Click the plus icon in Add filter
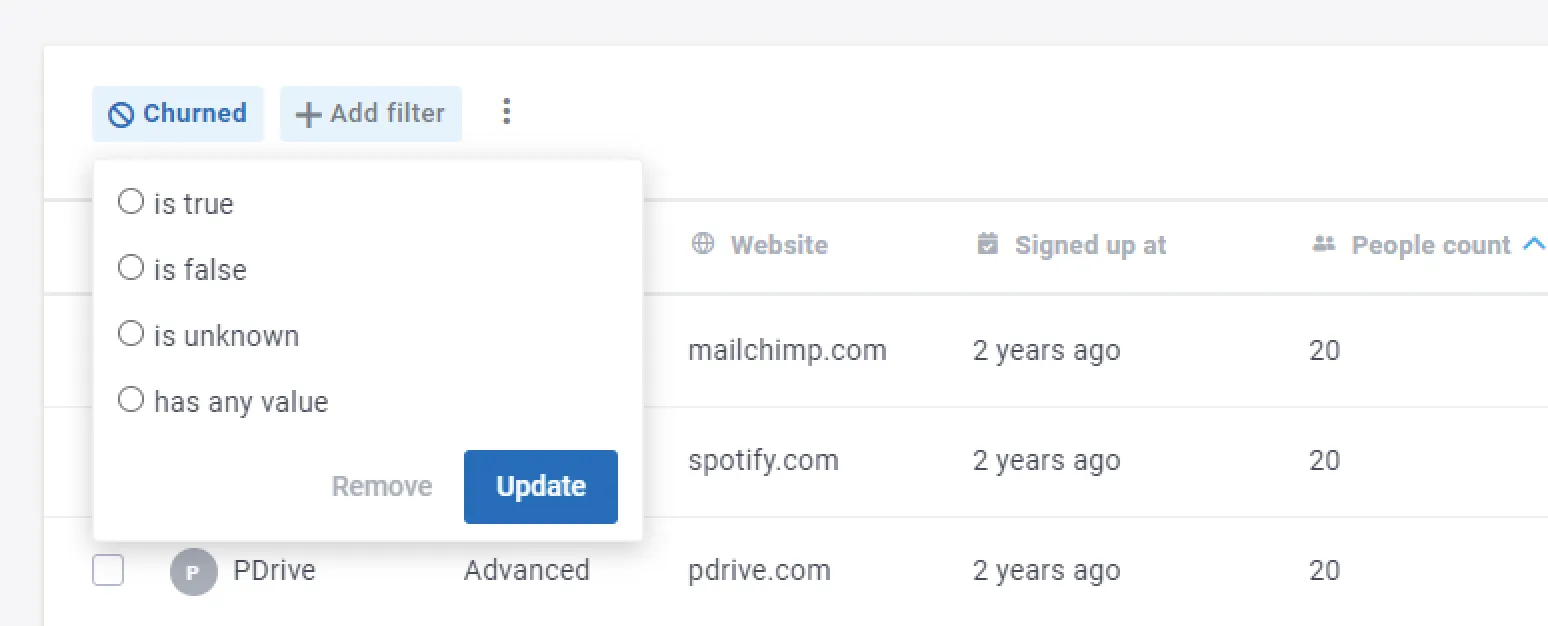The width and height of the screenshot is (1548, 626). coord(309,114)
